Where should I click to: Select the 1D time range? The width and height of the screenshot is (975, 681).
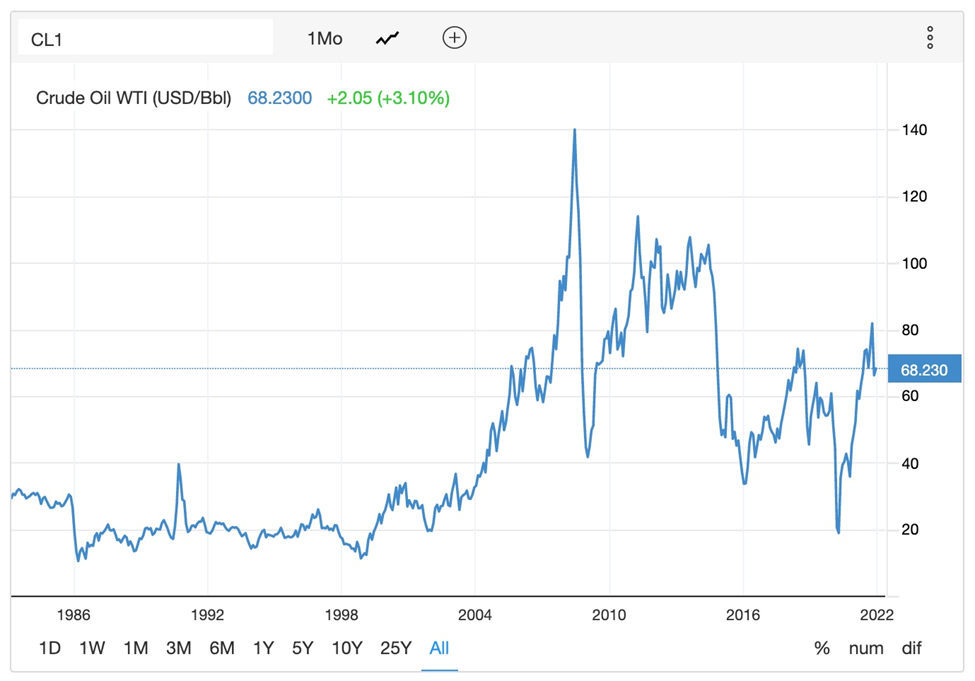coord(49,648)
